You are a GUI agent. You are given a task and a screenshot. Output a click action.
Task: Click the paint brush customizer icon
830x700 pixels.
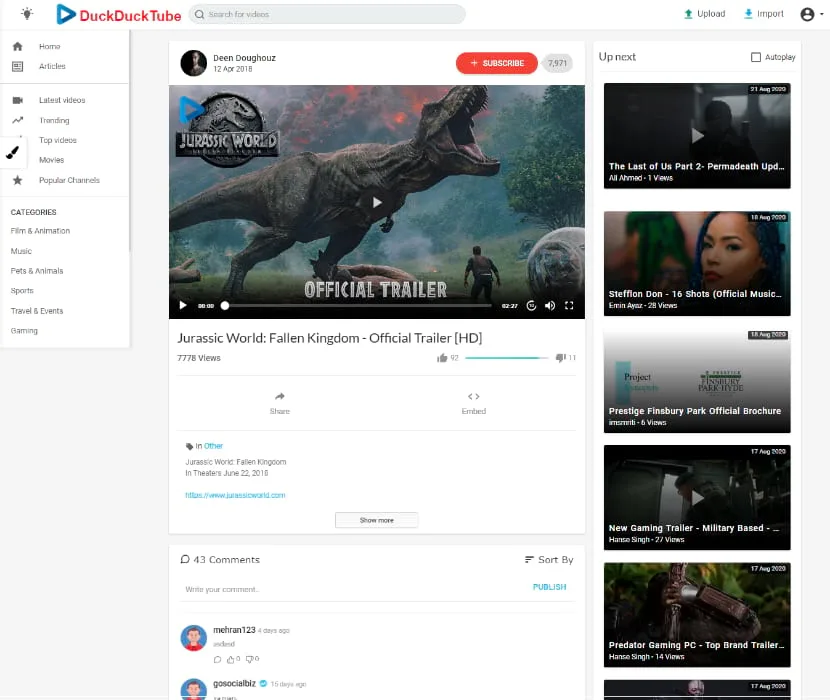13,153
